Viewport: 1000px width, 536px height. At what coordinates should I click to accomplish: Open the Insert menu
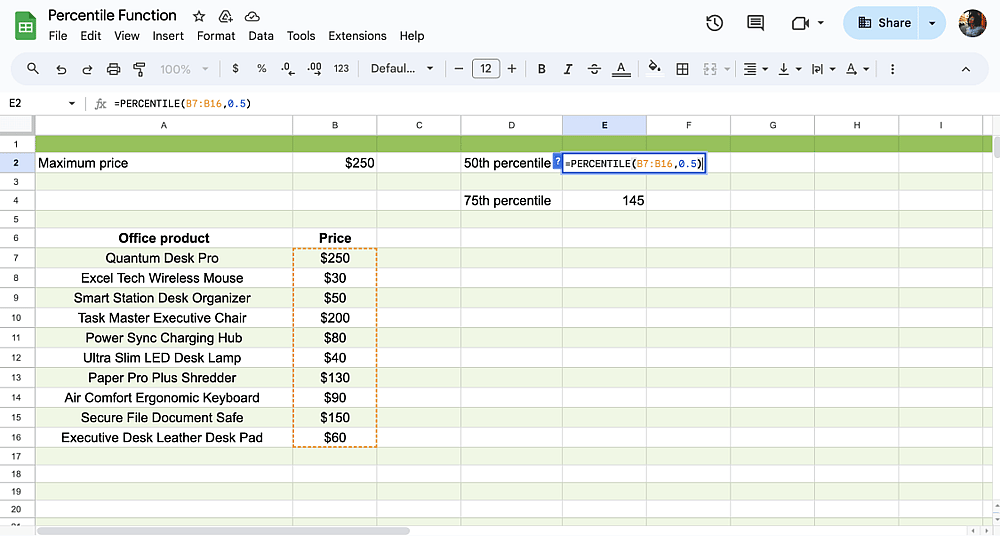click(168, 36)
